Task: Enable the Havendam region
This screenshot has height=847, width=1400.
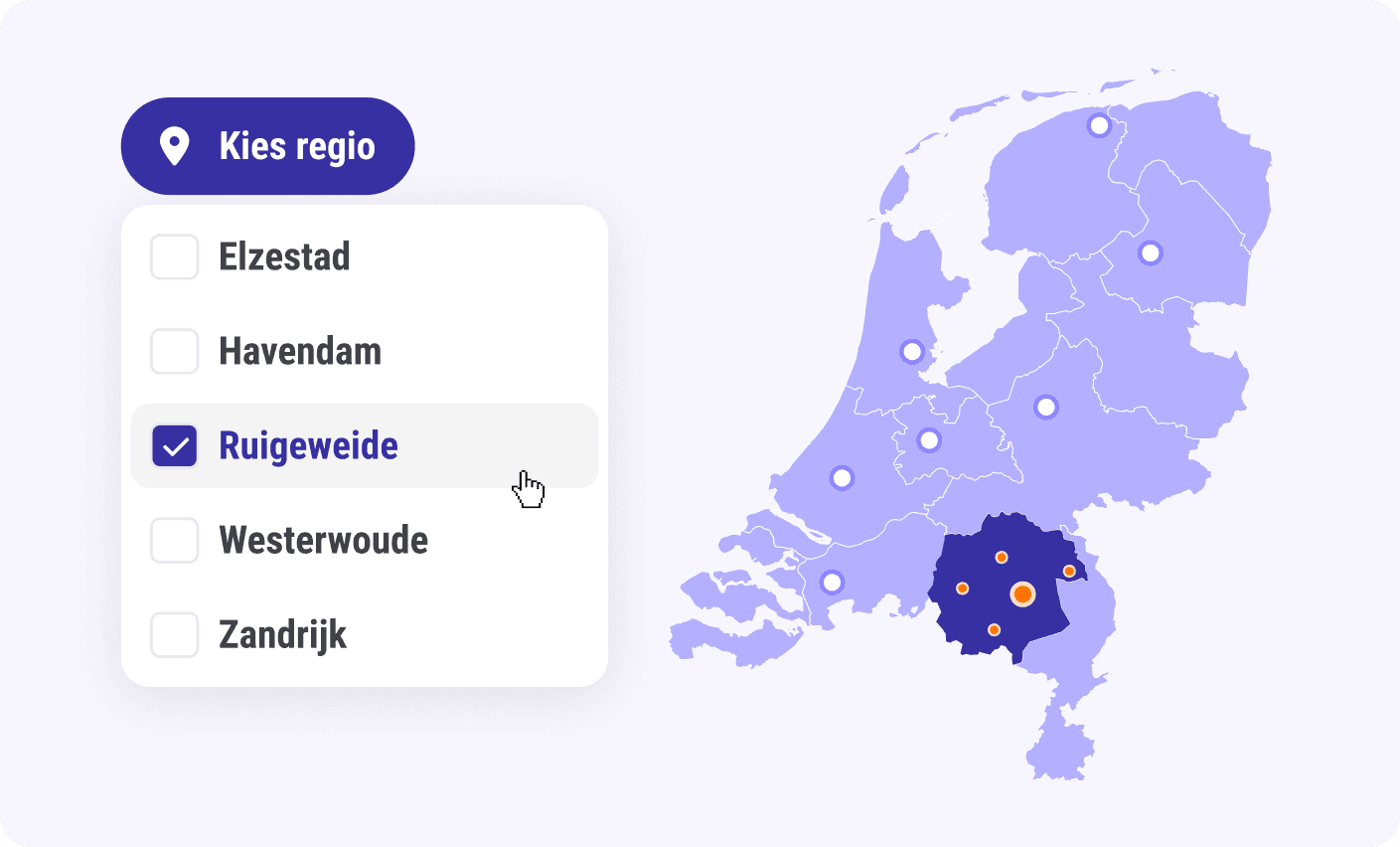Action: coord(174,351)
